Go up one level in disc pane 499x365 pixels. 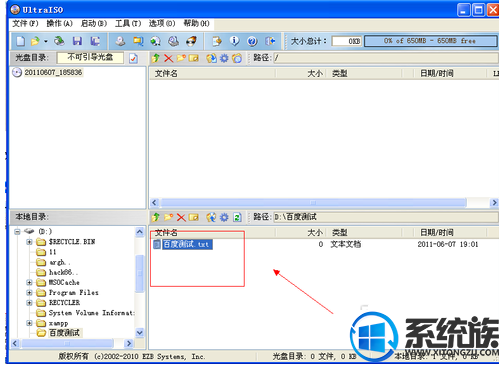click(x=156, y=58)
